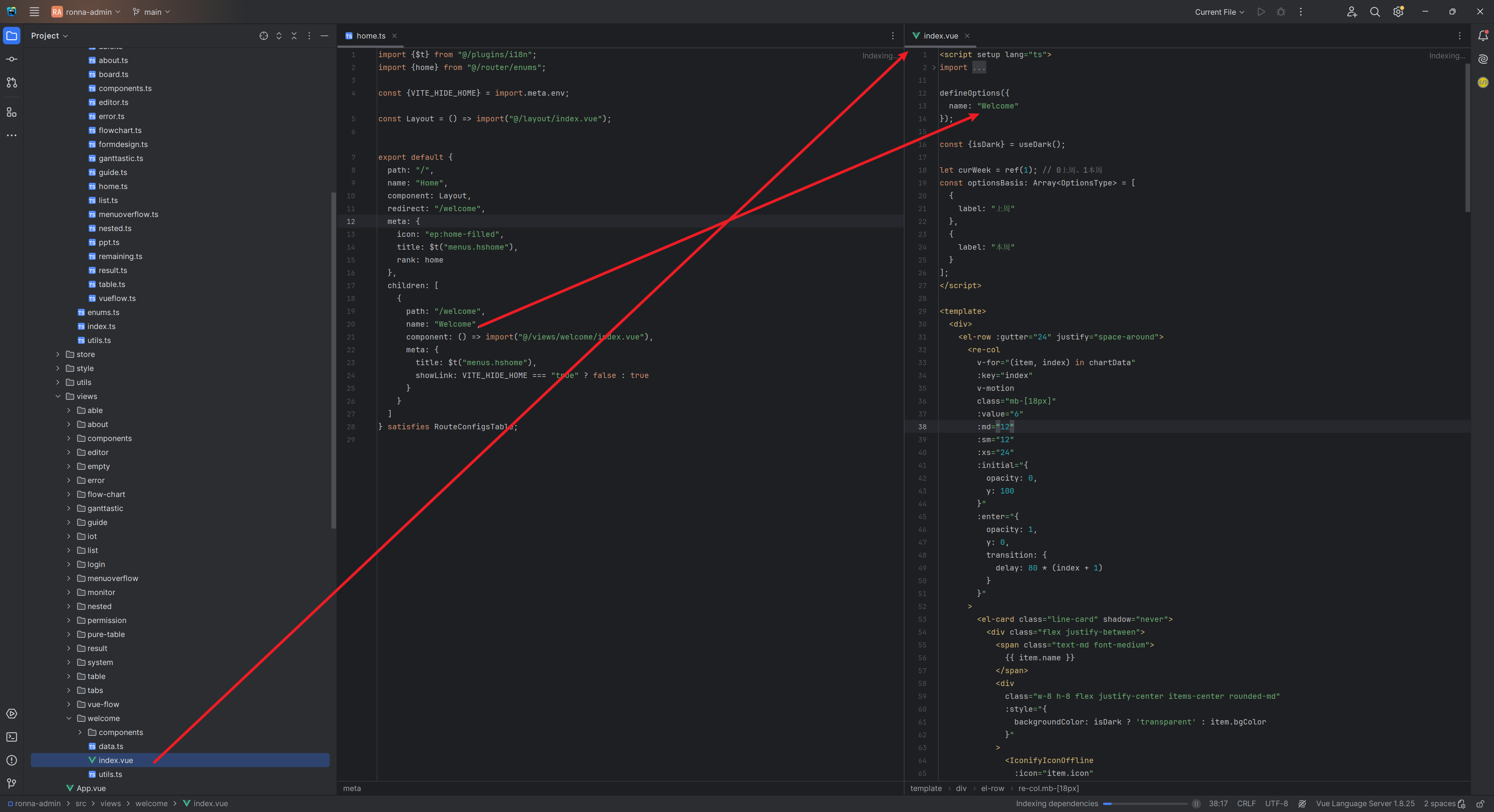Open more run actions menu
1494x812 pixels.
pos(1301,12)
